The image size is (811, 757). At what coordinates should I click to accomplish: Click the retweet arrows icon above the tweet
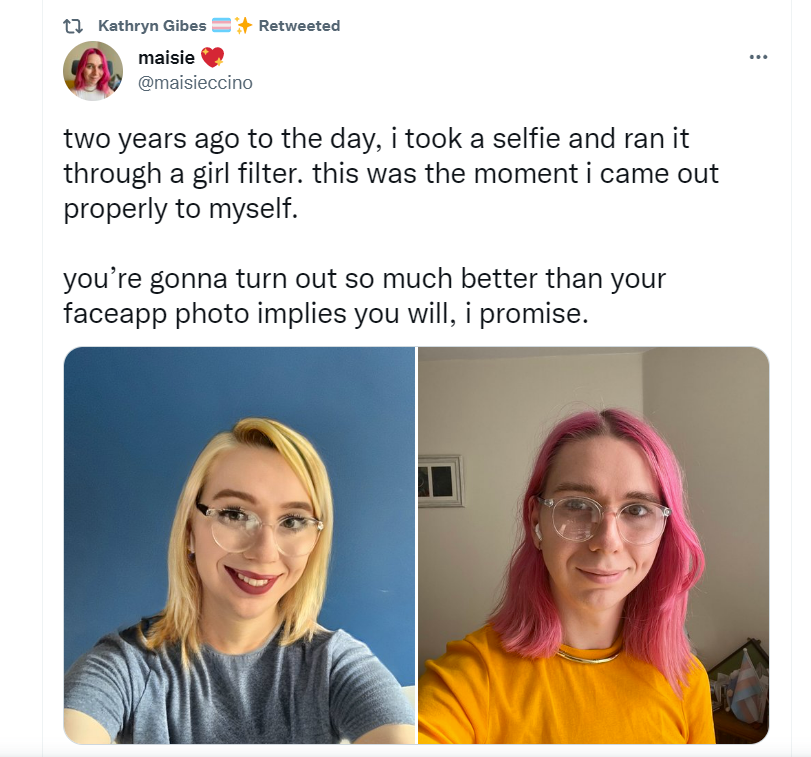click(72, 26)
